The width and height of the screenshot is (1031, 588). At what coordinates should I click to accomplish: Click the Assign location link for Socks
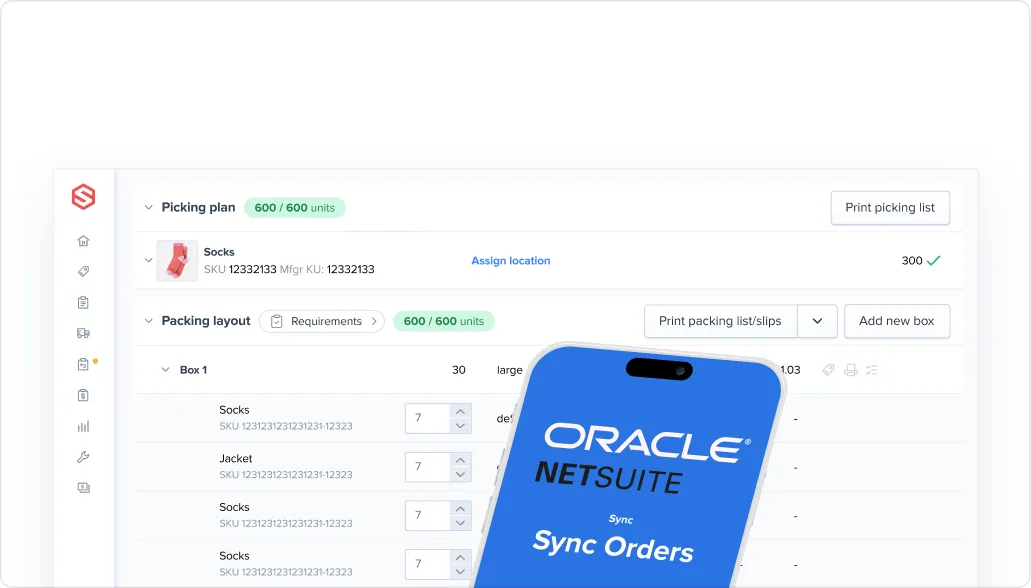tap(510, 260)
